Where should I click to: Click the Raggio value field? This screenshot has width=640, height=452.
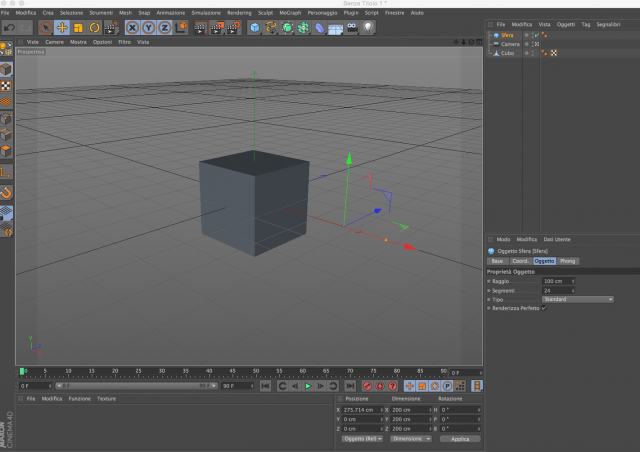coord(556,281)
